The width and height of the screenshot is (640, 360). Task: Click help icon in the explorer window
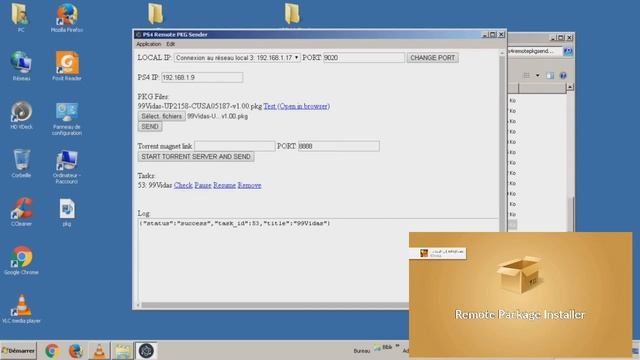point(563,76)
